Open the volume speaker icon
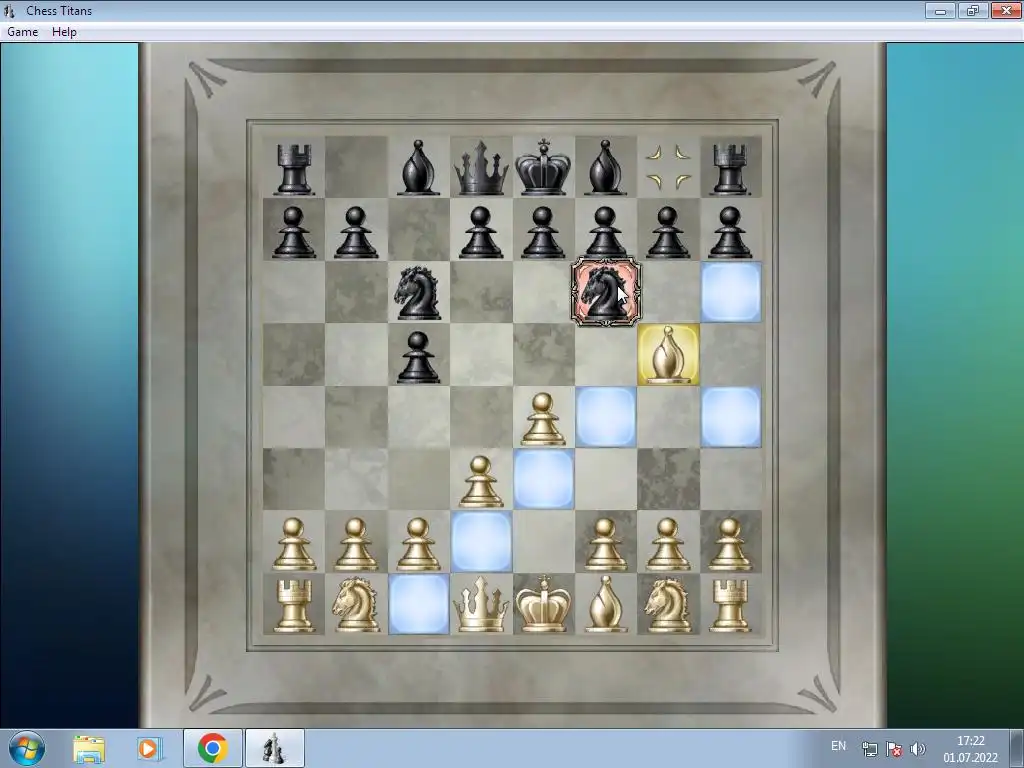The height and width of the screenshot is (768, 1024). point(918,749)
